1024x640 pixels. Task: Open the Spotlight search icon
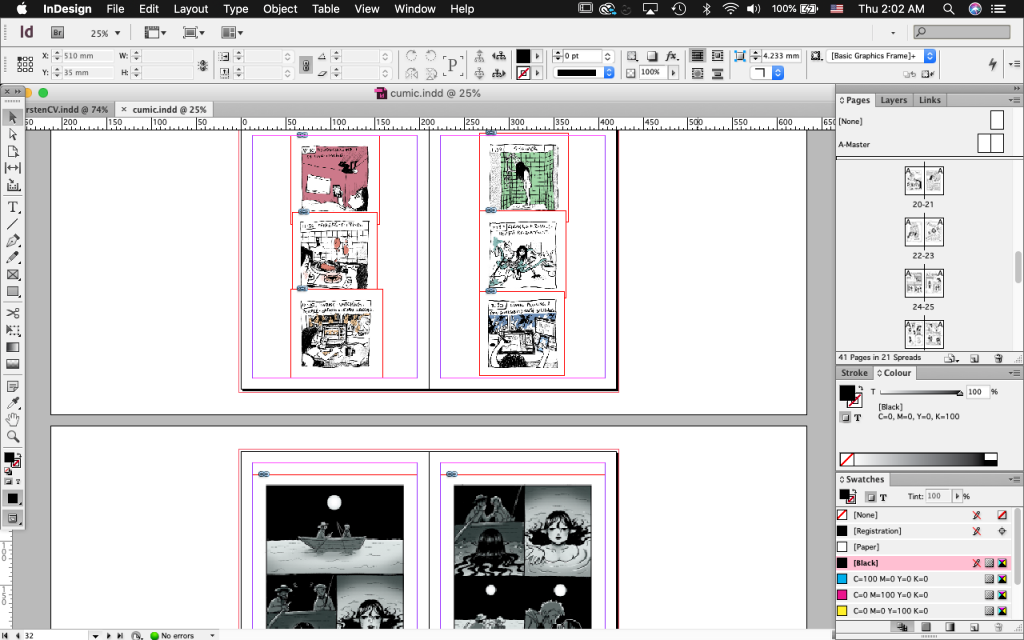click(949, 9)
